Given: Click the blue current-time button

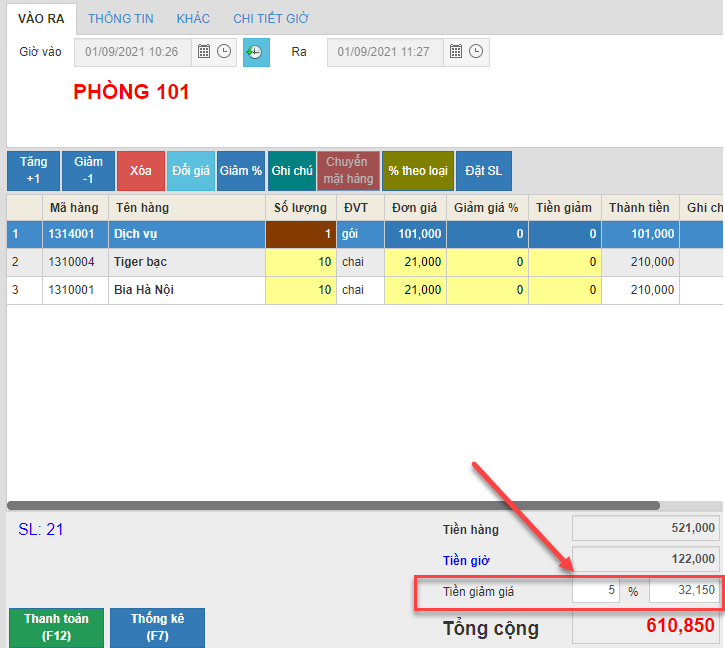Looking at the screenshot, I should tap(256, 52).
